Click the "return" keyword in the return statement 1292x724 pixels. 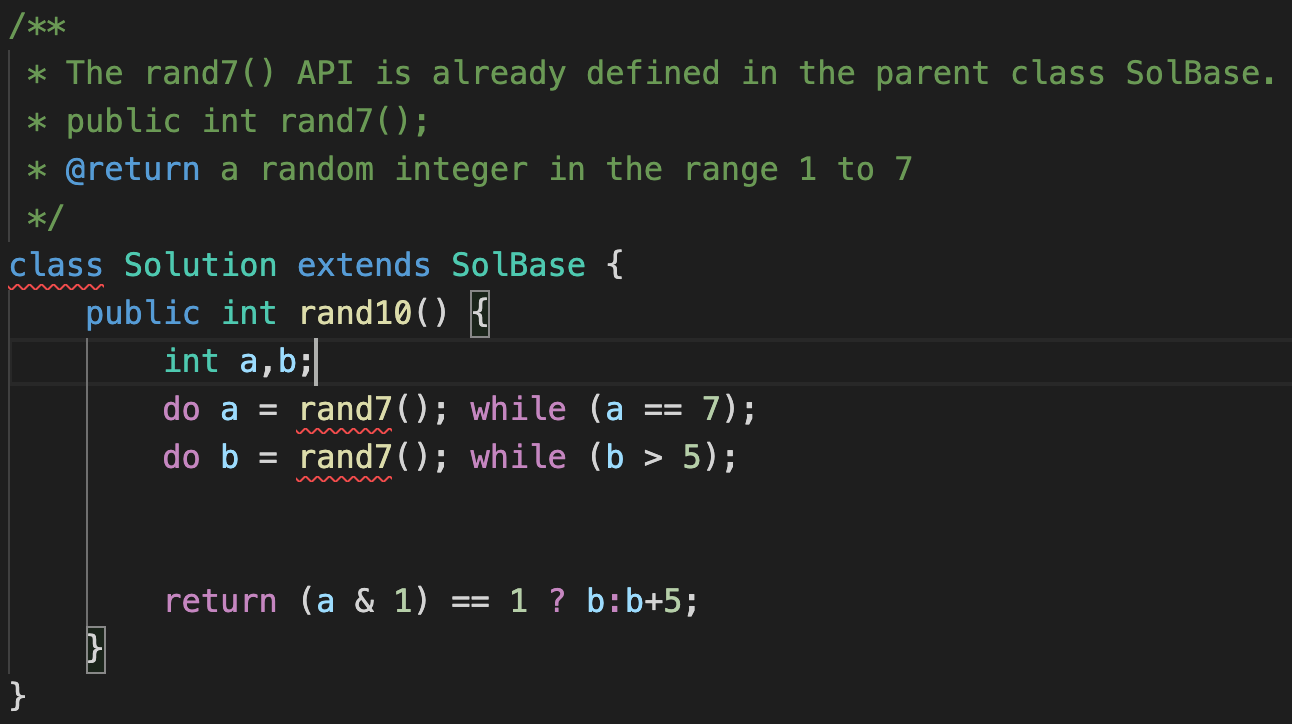[x=220, y=602]
